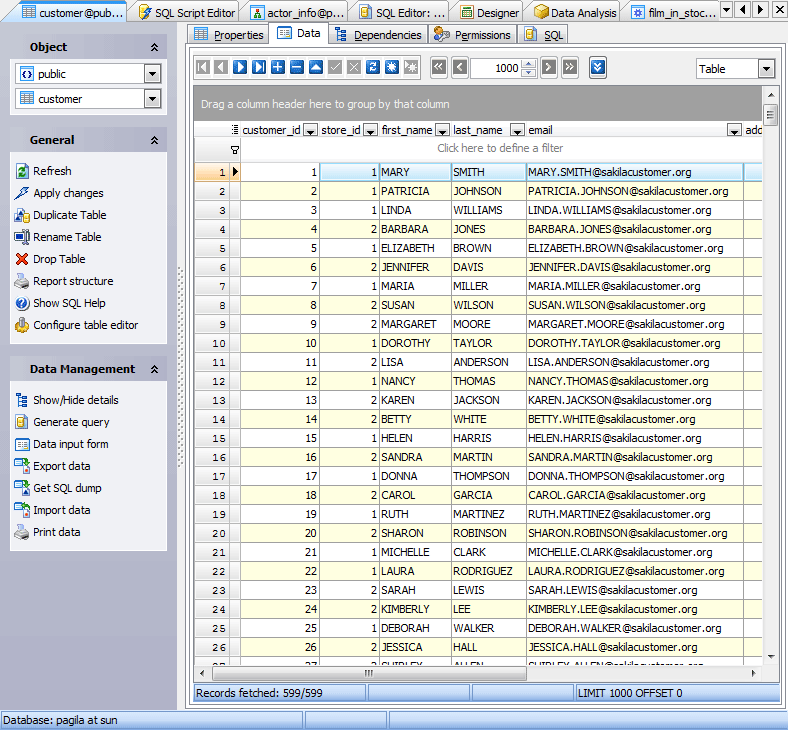788x730 pixels.
Task: Open the Table view mode dropdown
Action: pyautogui.click(x=766, y=69)
